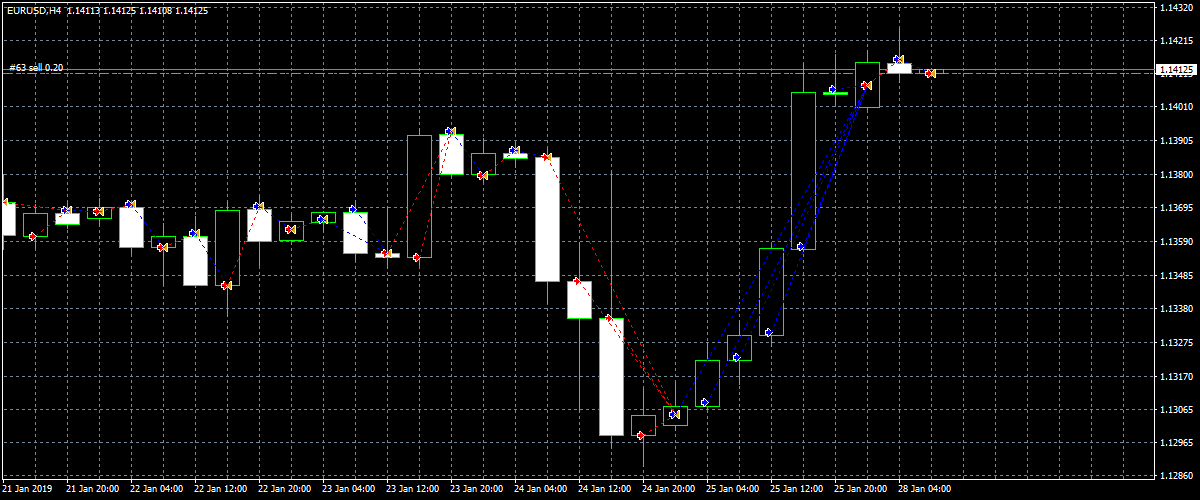Viewport: 1200px width, 500px height.
Task: Click the 1.13590 price axis label
Action: [x=1176, y=242]
